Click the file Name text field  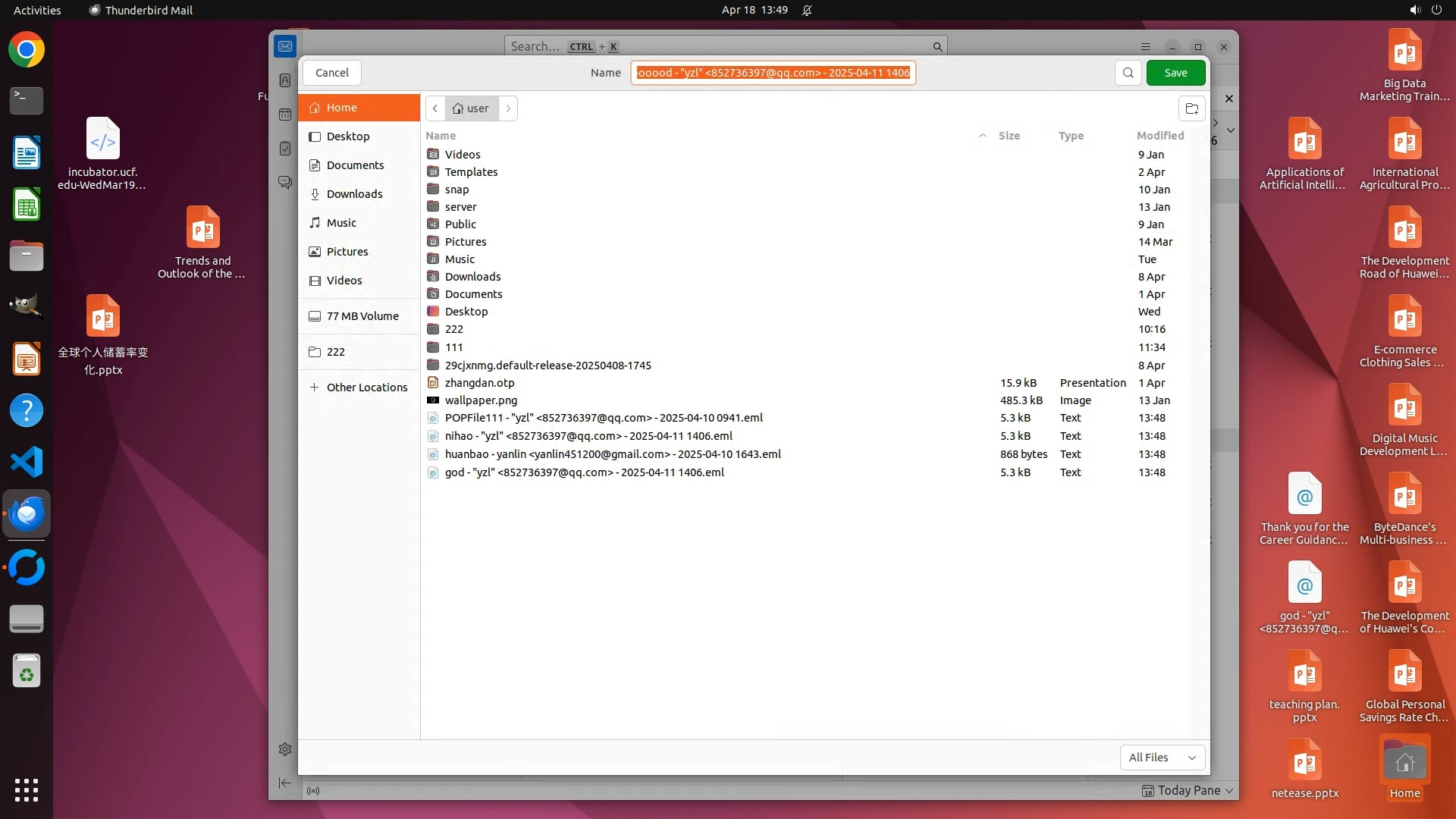(773, 73)
